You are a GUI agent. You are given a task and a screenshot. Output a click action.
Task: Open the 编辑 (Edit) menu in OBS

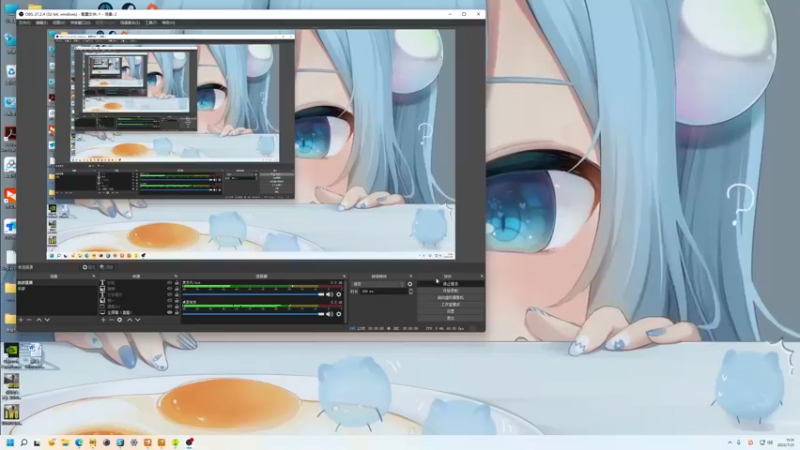[42, 22]
